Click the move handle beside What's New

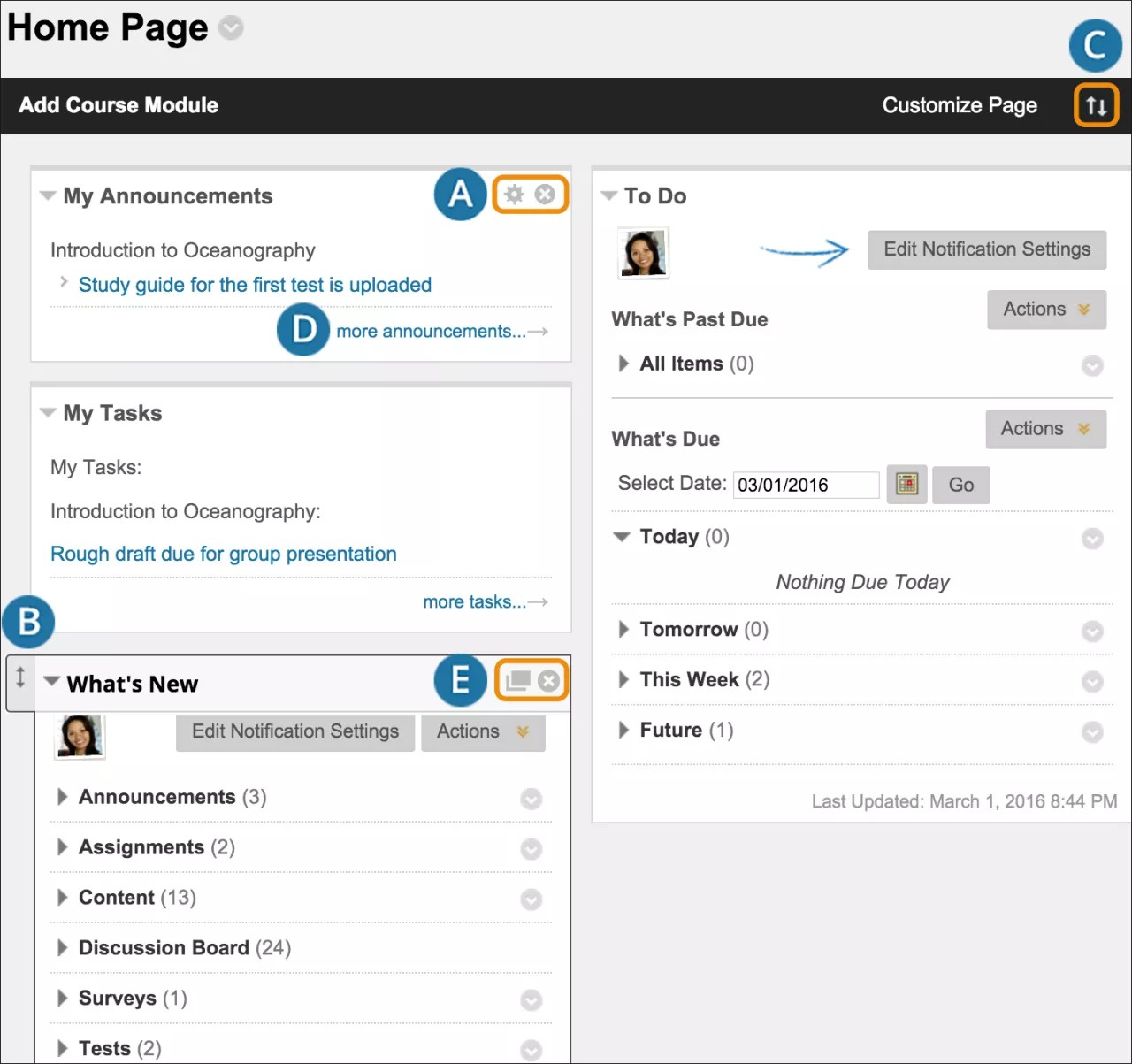tap(19, 682)
